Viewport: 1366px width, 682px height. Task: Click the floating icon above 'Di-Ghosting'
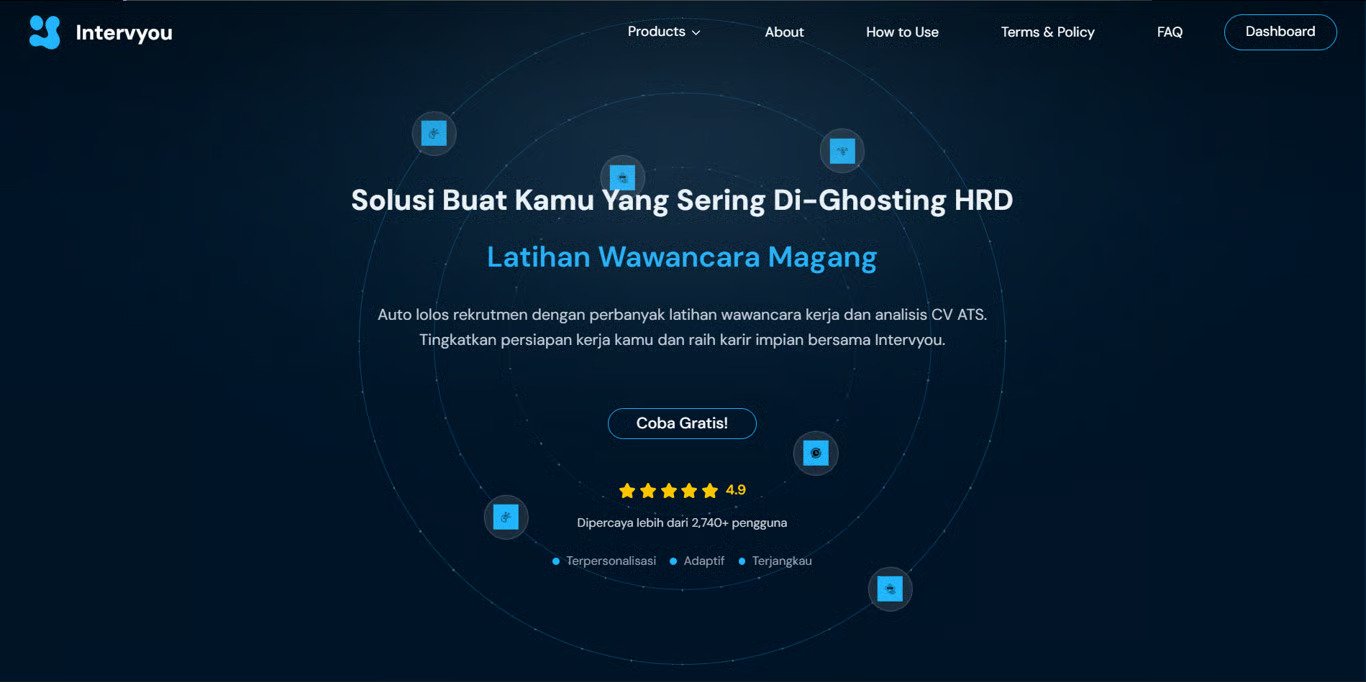pos(842,151)
